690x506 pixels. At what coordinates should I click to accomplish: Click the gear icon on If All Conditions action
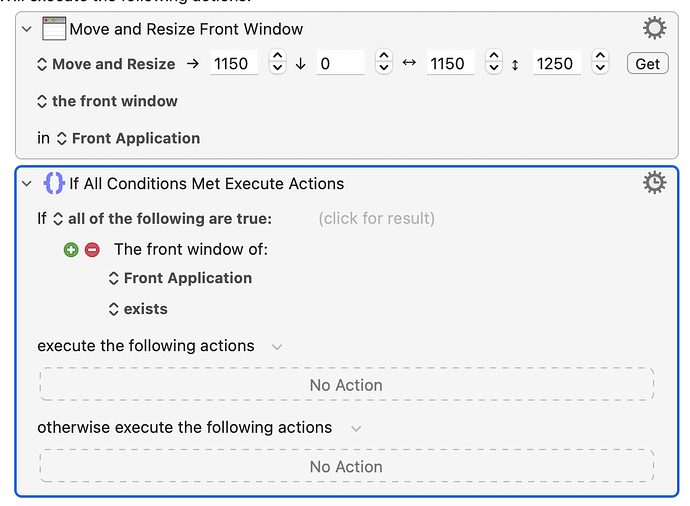coord(654,182)
